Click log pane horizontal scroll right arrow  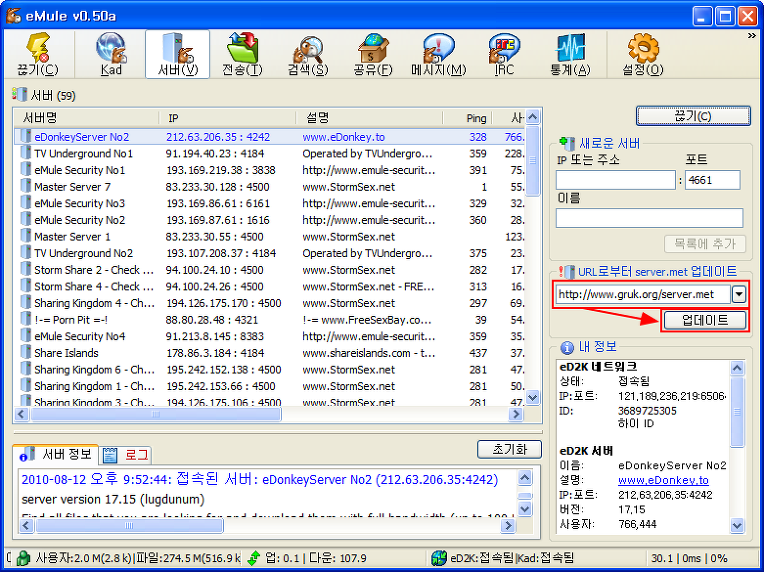click(508, 526)
